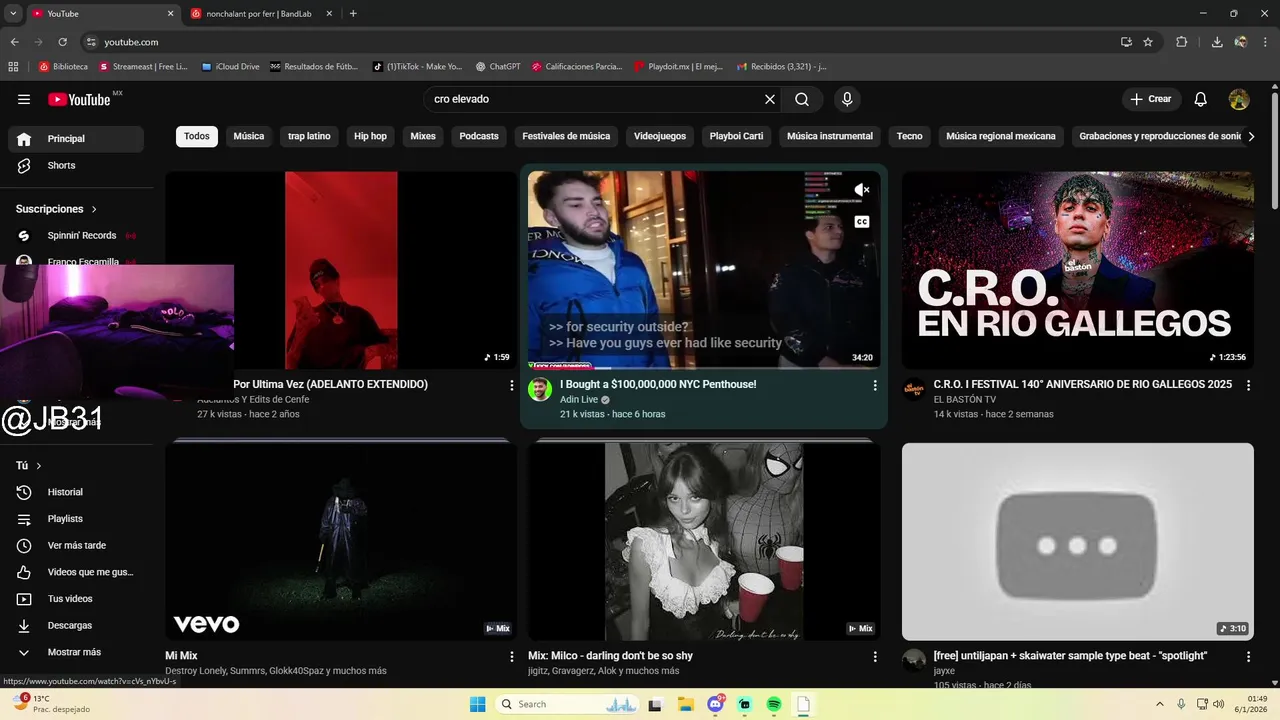Unmute the Adin Live preview video
The image size is (1280, 720).
[862, 190]
